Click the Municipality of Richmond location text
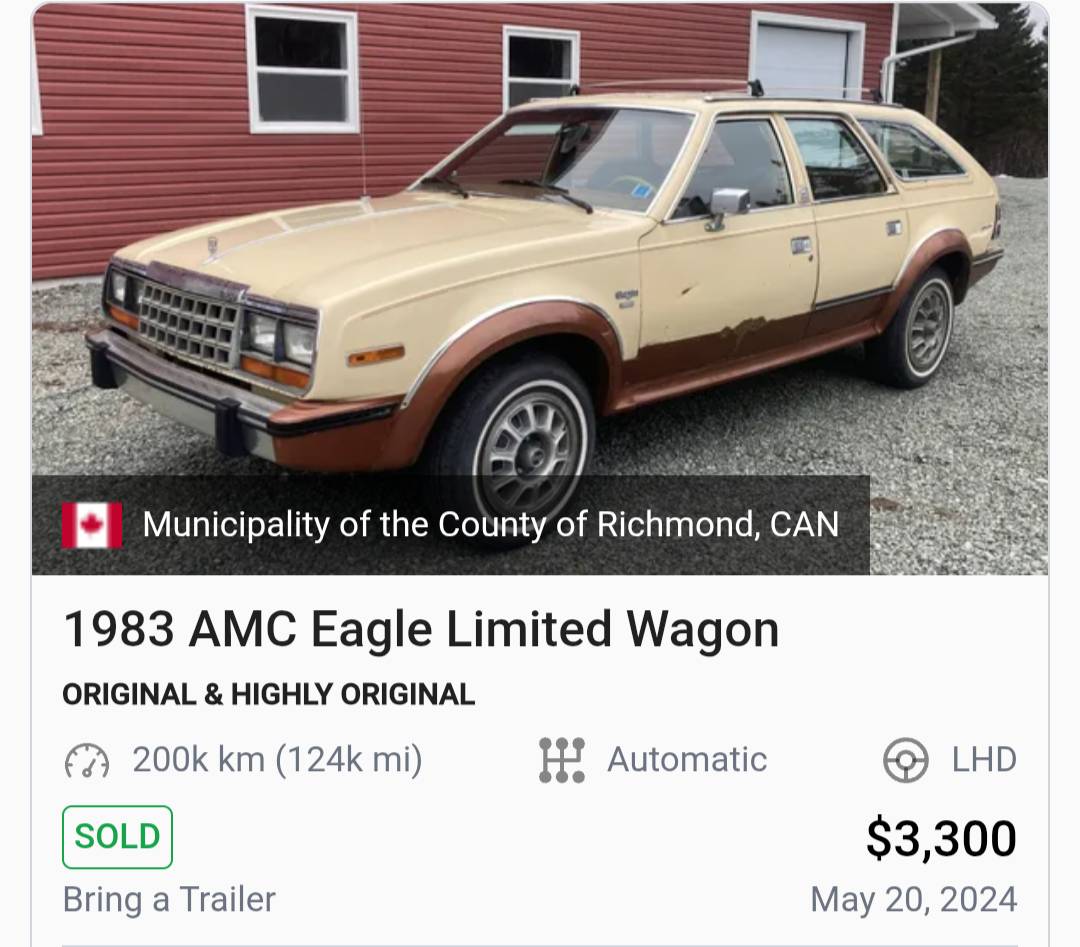The image size is (1080, 947). [x=490, y=524]
